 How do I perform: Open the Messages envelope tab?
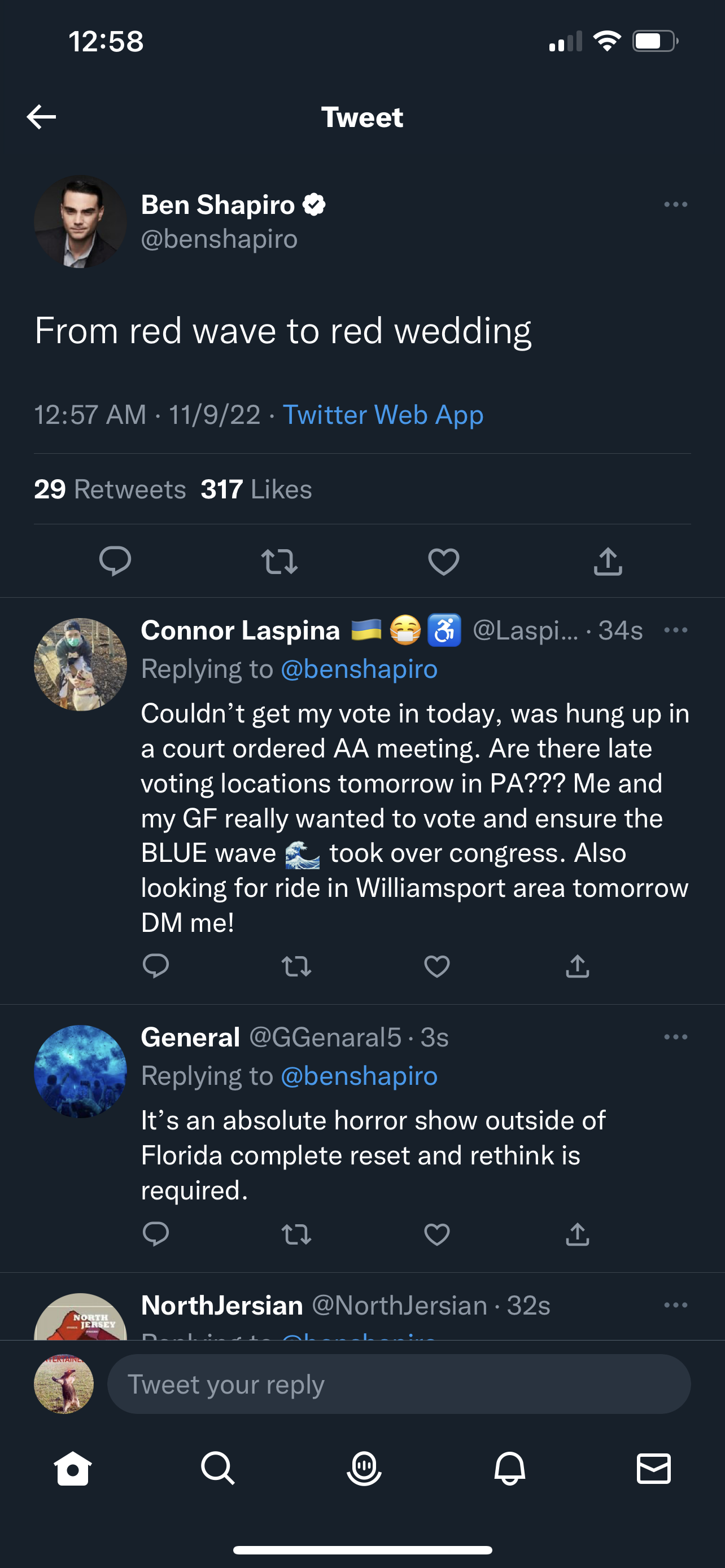pos(654,1469)
